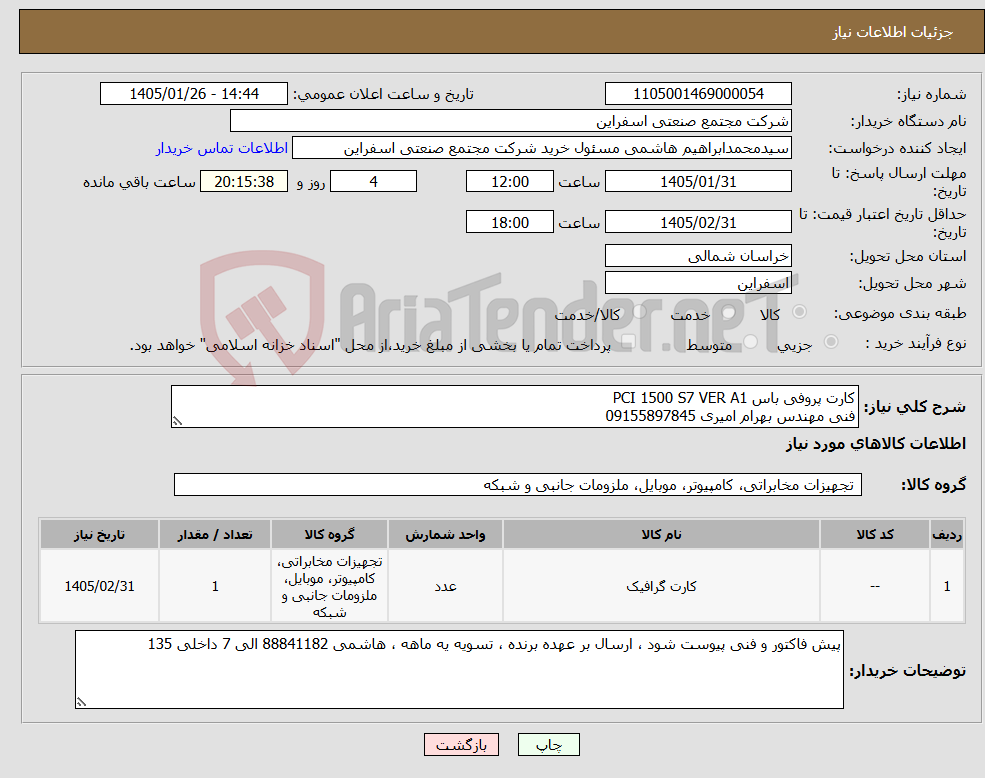Click the واحد شمارش column header
This screenshot has width=985, height=778.
tap(445, 534)
